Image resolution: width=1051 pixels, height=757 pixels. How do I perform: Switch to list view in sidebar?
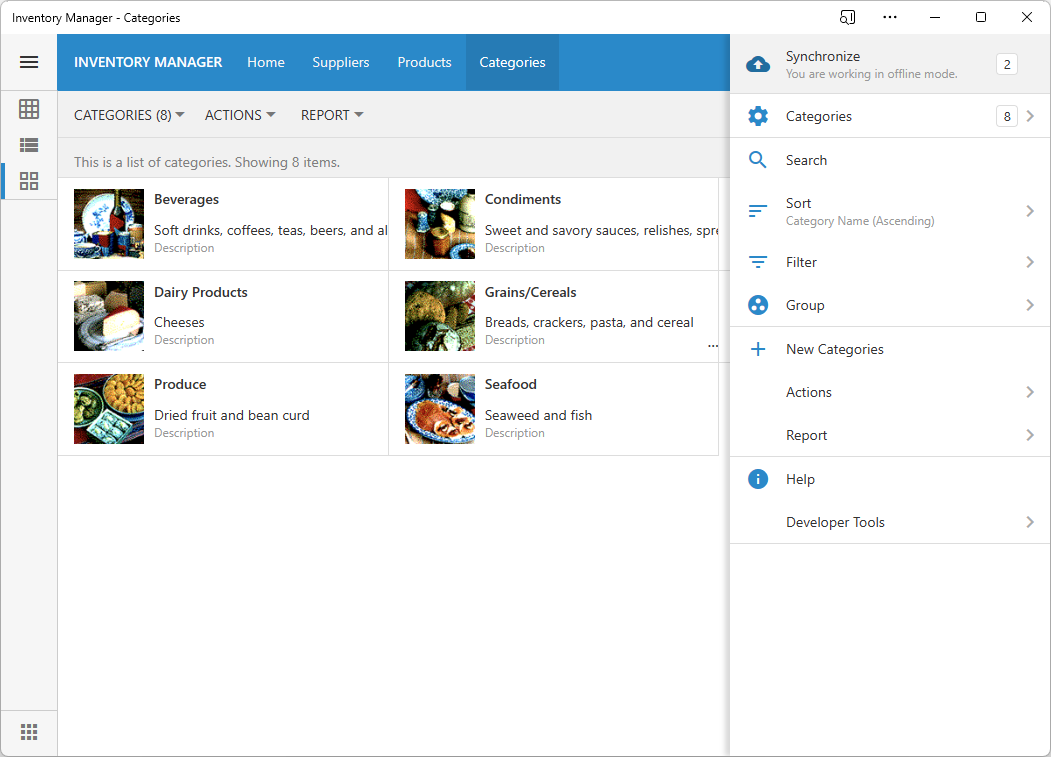[29, 145]
